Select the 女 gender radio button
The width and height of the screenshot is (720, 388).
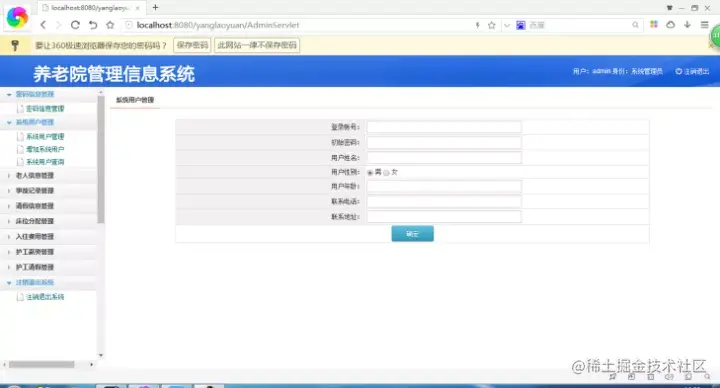(386, 173)
